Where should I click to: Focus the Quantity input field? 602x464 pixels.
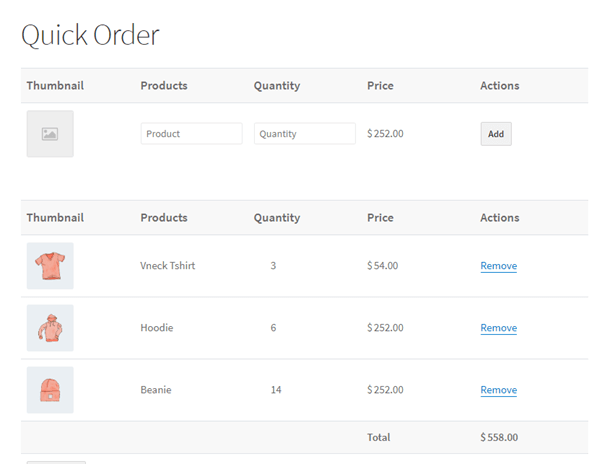point(304,134)
